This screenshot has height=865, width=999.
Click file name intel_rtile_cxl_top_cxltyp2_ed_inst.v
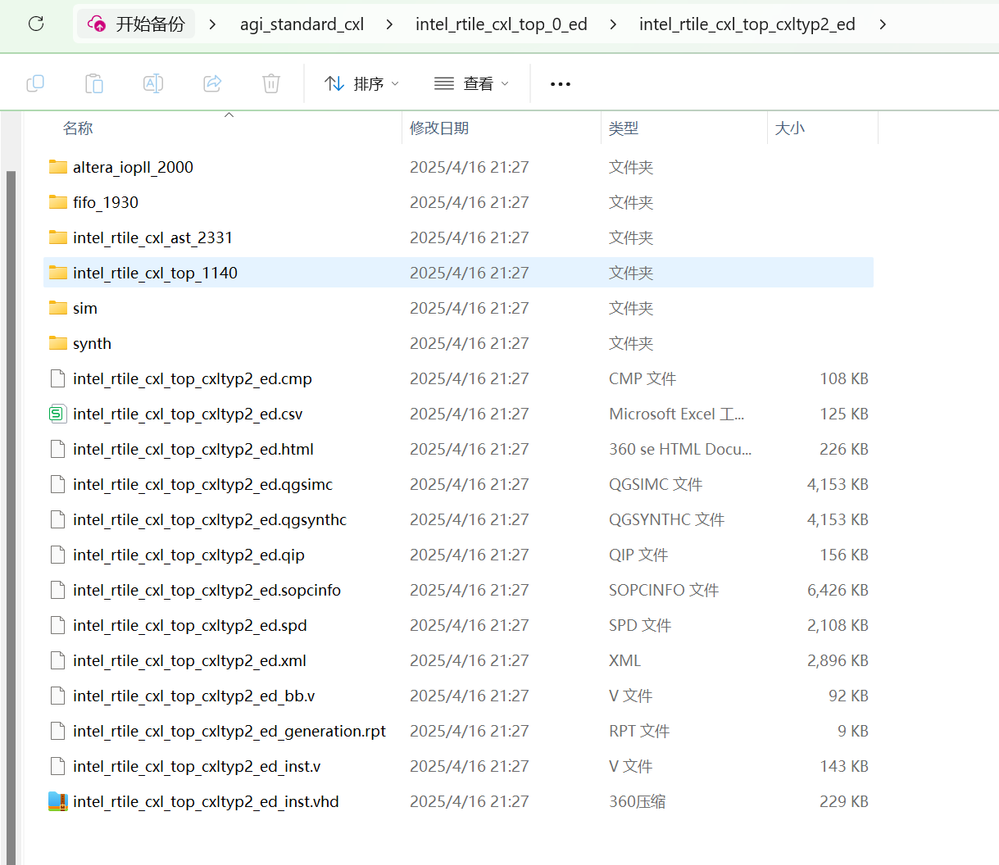[x=196, y=766]
